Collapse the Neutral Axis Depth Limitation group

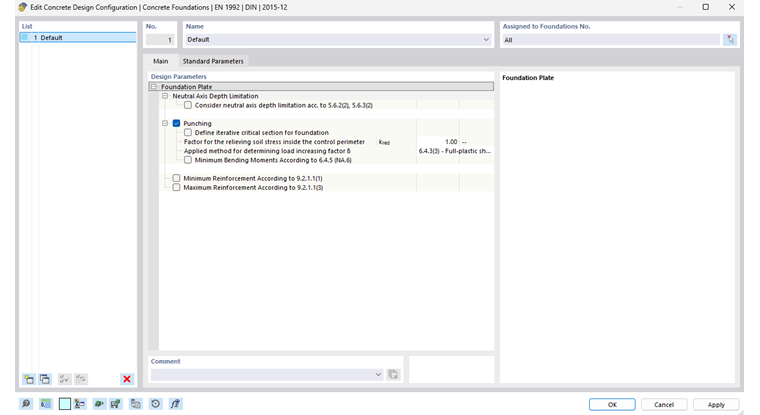[x=165, y=96]
